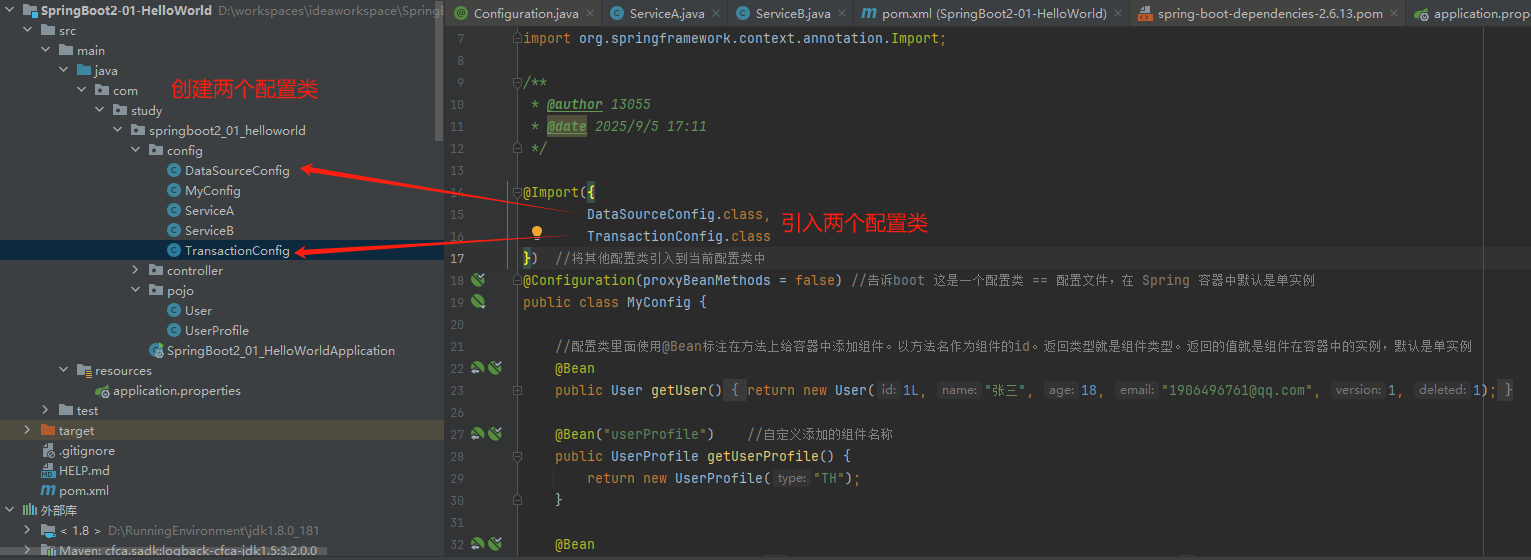Click first bean gutter icon on line 27

pos(477,434)
